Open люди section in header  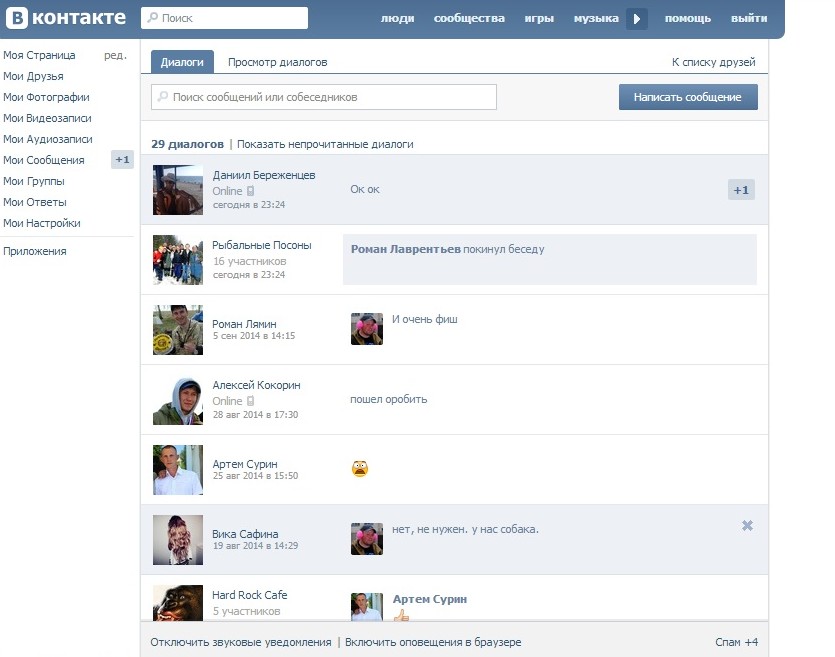click(397, 18)
